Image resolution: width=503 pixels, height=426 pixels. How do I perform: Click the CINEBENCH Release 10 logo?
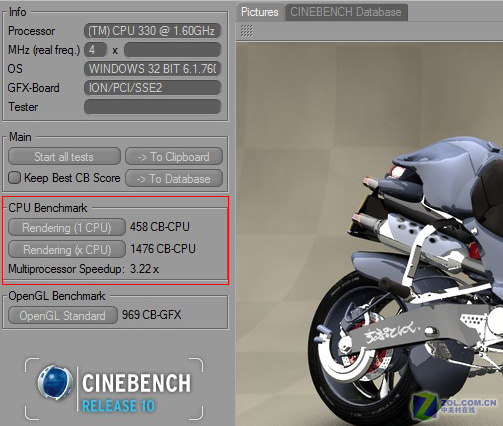coord(114,389)
